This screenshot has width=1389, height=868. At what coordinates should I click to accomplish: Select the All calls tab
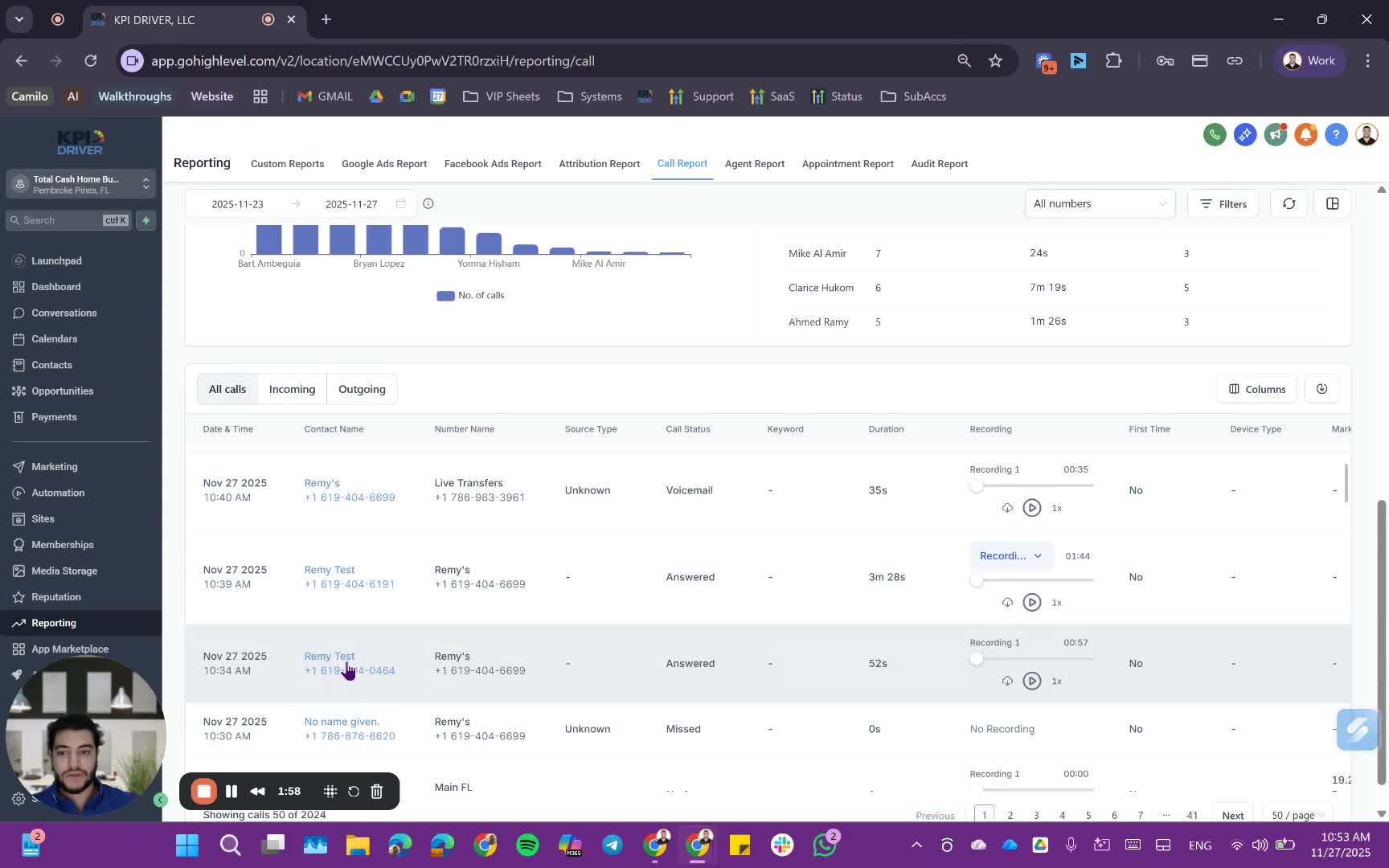click(227, 389)
